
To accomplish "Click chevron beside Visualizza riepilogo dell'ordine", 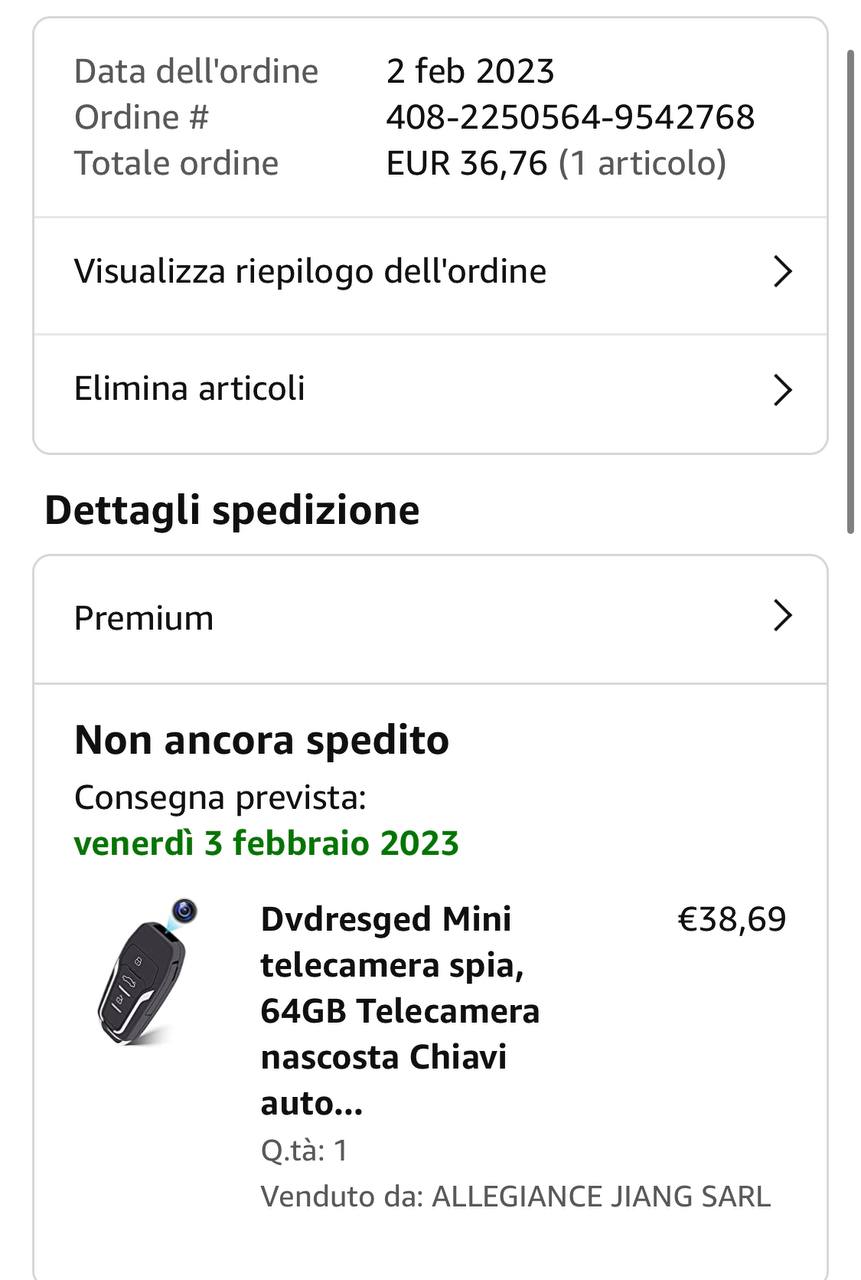I will (x=782, y=272).
